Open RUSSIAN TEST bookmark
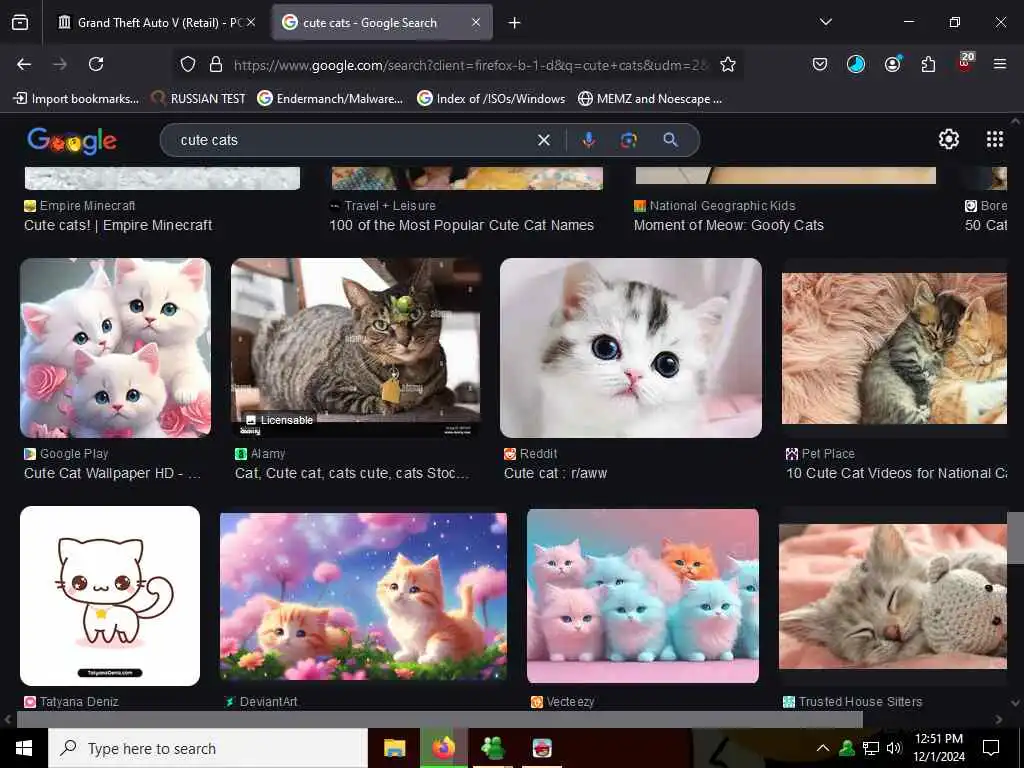The image size is (1024, 768). tap(198, 99)
